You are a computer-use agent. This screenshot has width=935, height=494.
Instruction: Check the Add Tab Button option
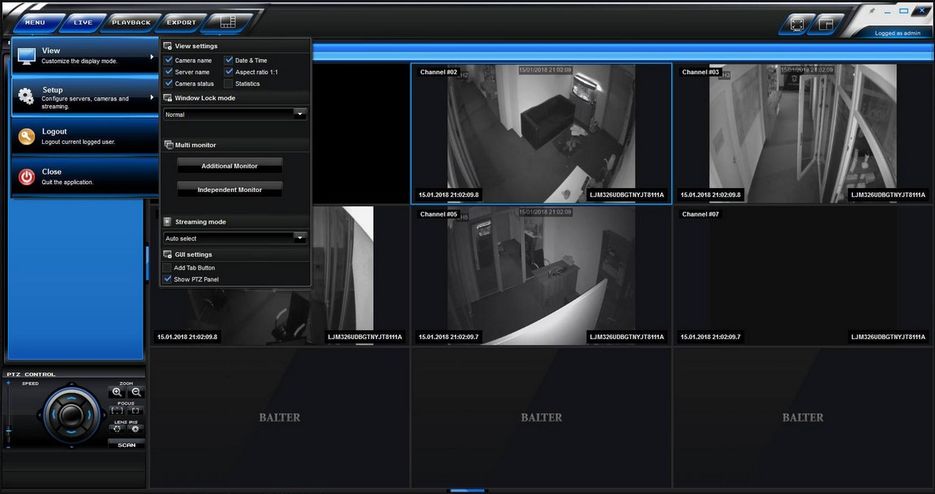coord(168,268)
